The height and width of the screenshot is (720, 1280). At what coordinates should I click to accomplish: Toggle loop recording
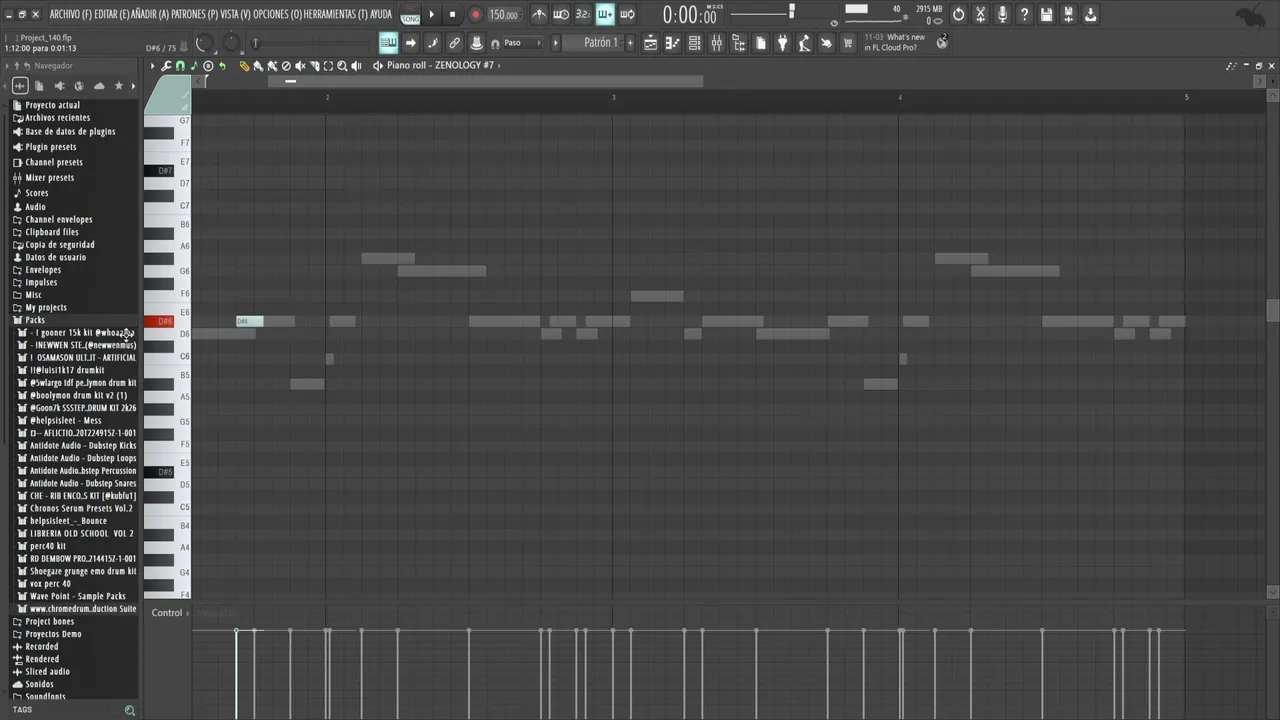627,15
